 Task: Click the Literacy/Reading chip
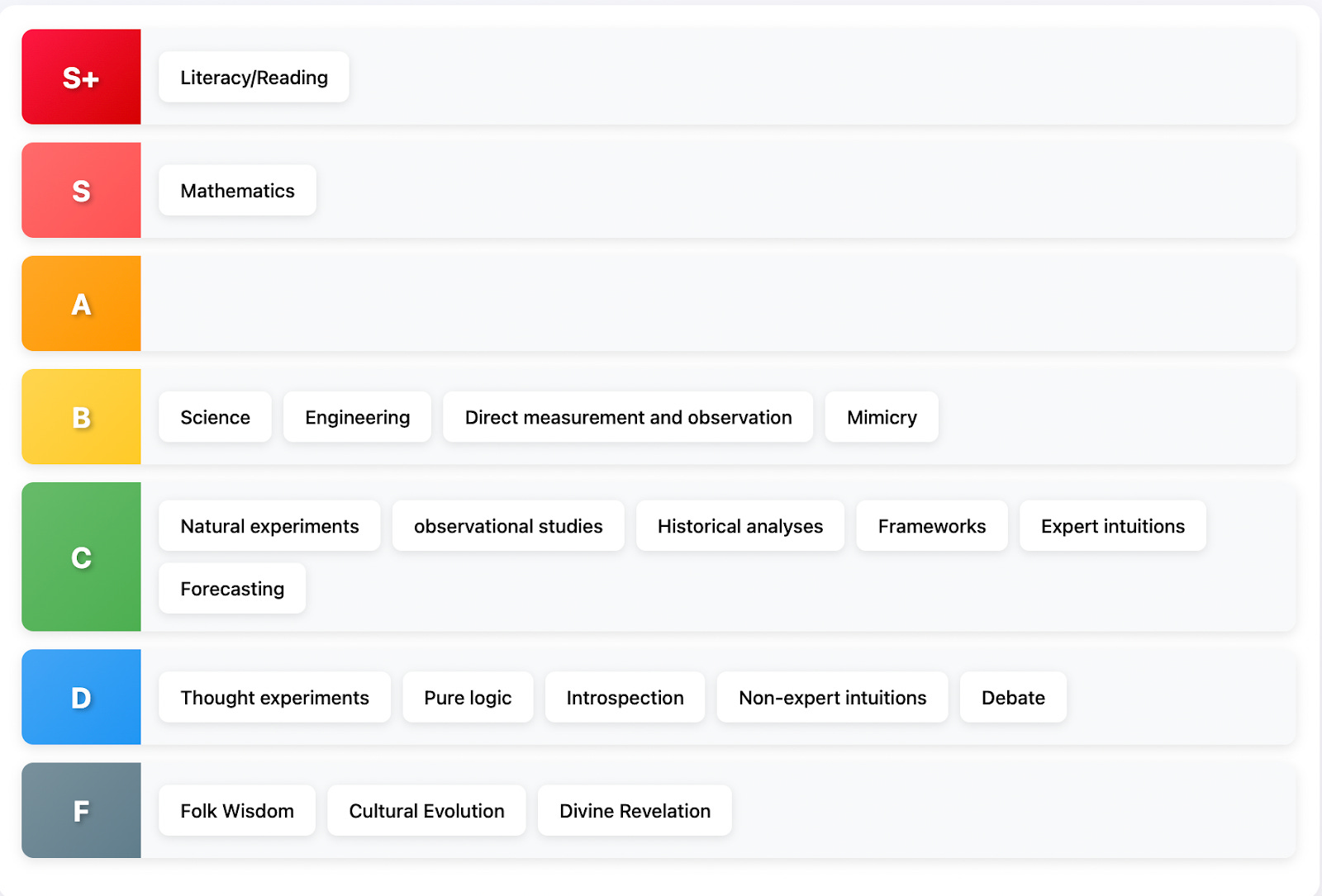point(254,78)
